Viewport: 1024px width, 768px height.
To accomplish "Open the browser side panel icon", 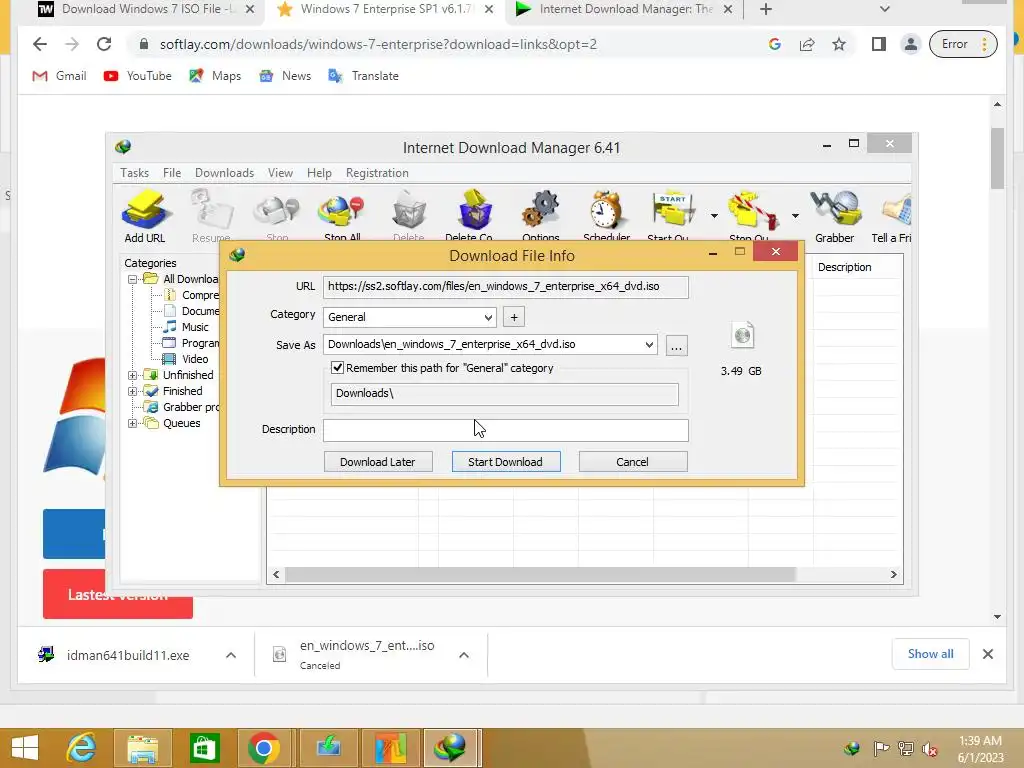I will pyautogui.click(x=878, y=44).
